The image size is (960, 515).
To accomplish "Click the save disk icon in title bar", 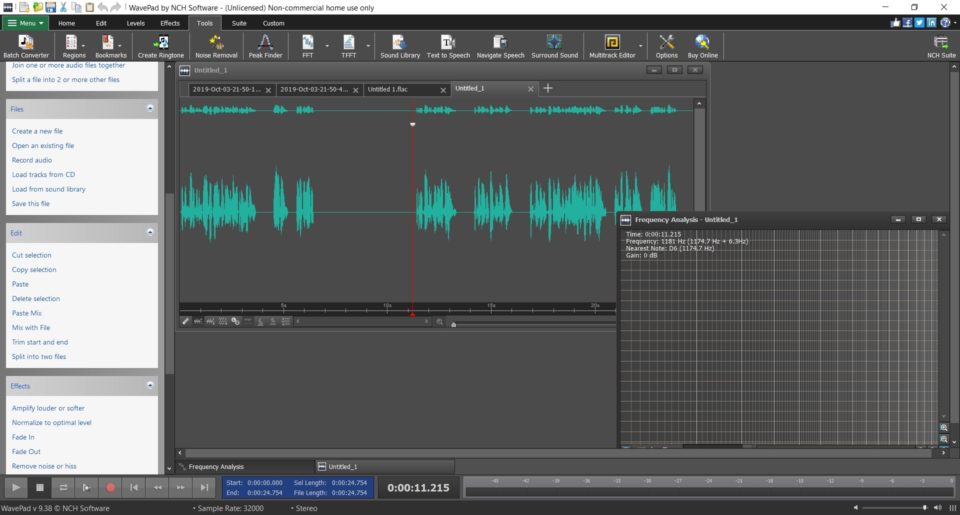I will (50, 7).
